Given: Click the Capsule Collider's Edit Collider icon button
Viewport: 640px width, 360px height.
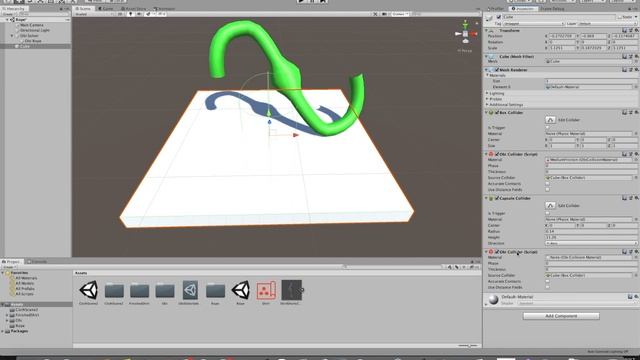Looking at the screenshot, I should (x=550, y=206).
